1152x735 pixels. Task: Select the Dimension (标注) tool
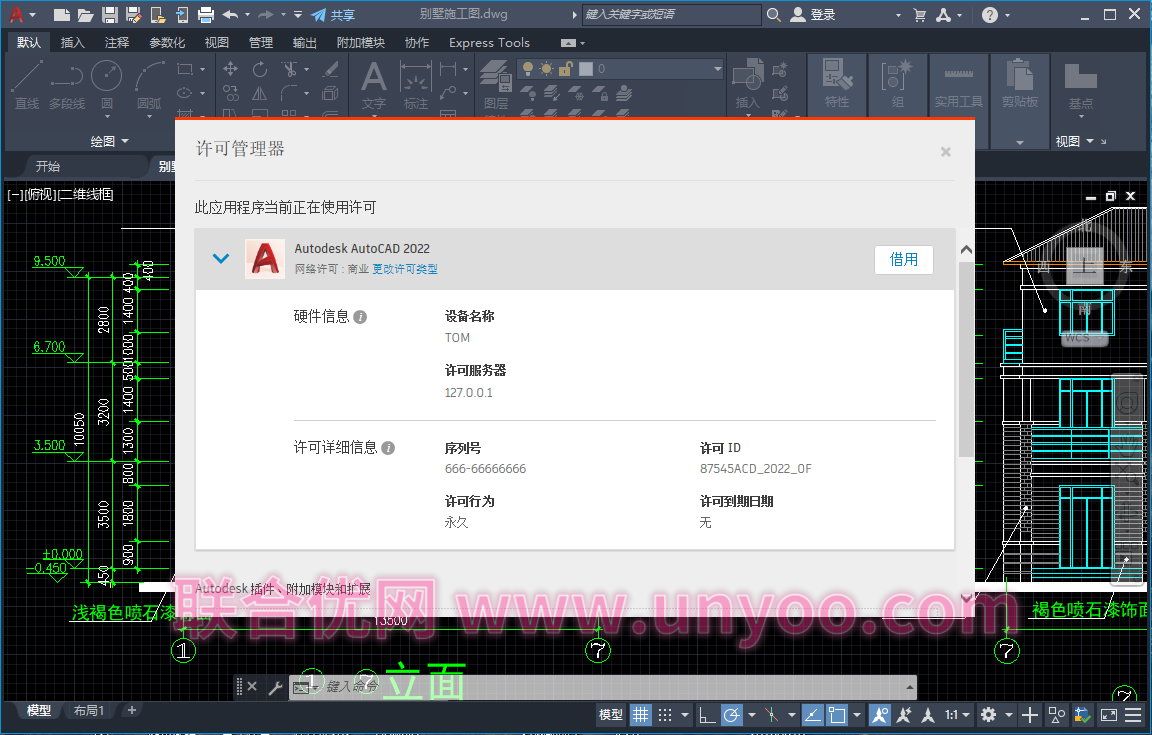(416, 85)
